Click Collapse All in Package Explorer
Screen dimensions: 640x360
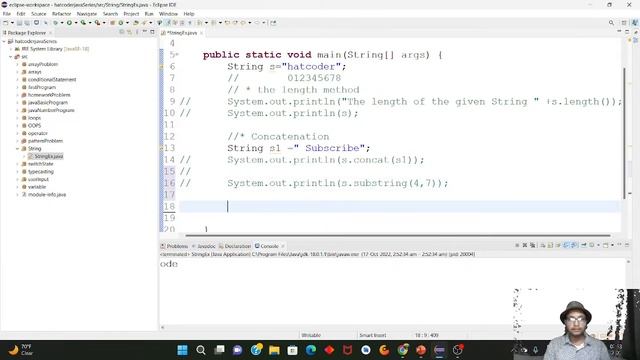click(x=122, y=32)
